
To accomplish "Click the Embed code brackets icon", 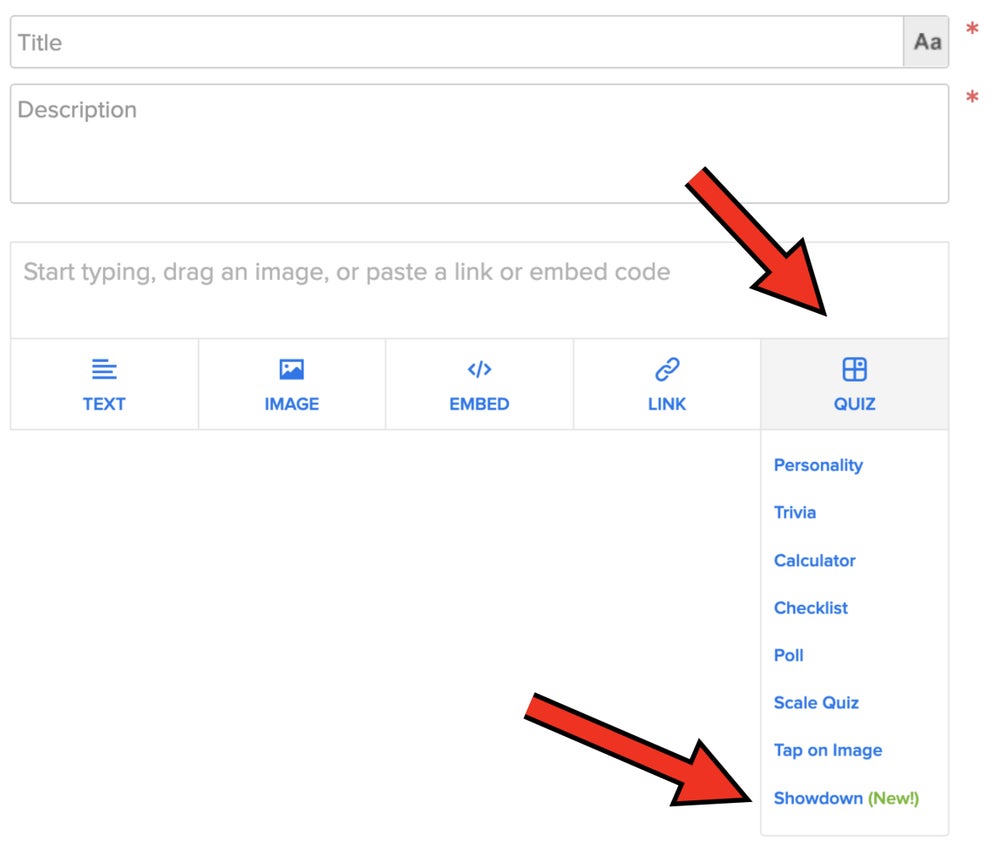I will (x=479, y=370).
